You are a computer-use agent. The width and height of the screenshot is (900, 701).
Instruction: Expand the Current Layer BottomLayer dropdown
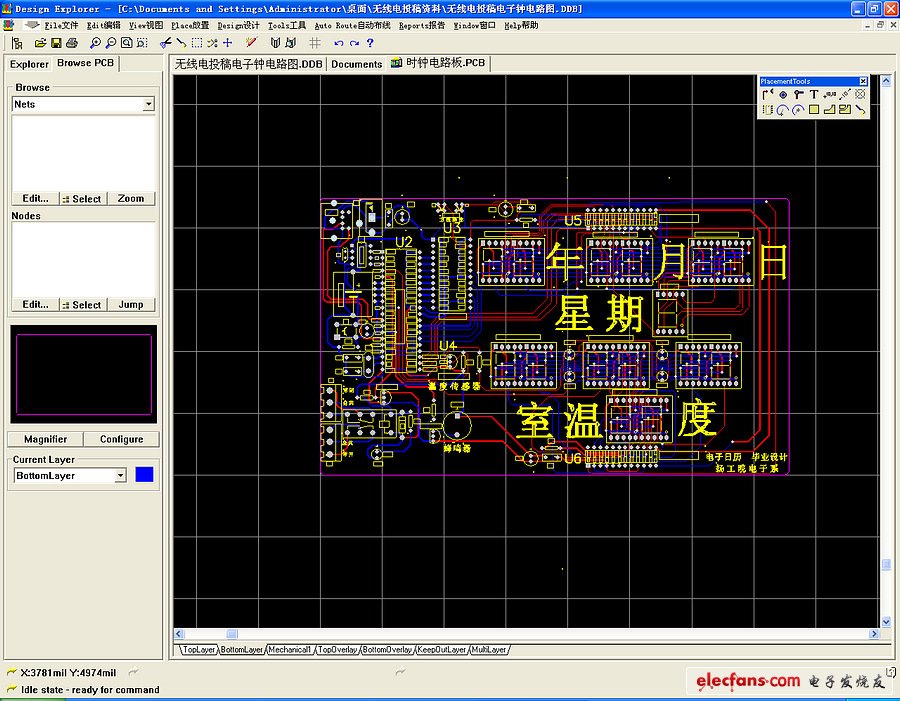tap(121, 476)
